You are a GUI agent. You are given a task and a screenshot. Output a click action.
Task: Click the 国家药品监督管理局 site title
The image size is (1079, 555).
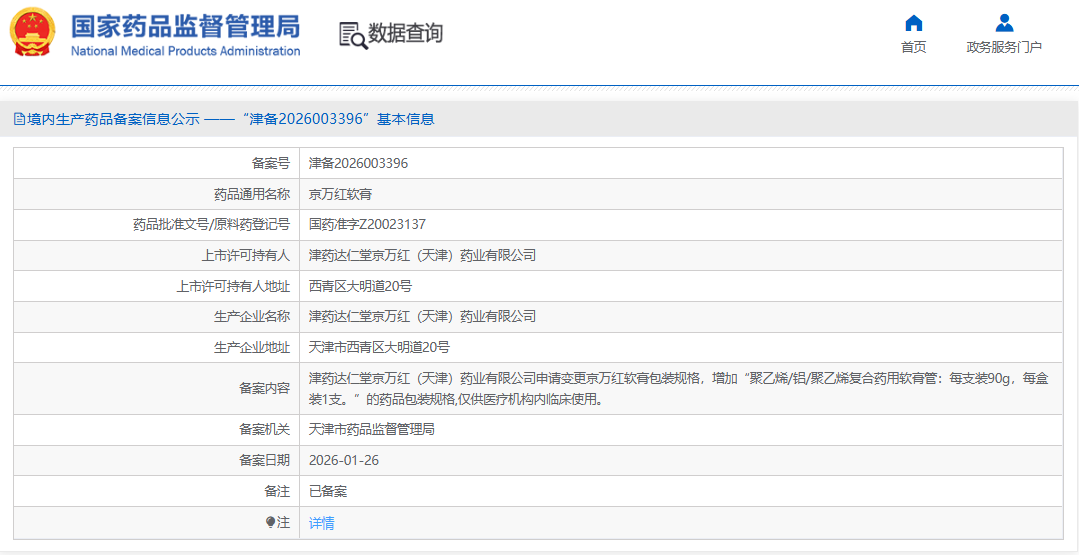pos(185,25)
